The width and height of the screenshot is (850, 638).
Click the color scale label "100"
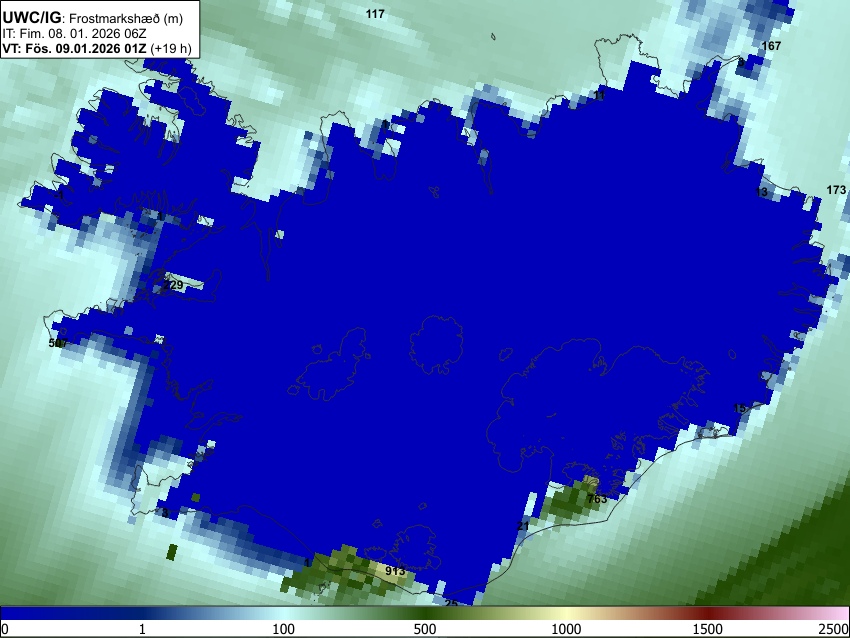283,629
